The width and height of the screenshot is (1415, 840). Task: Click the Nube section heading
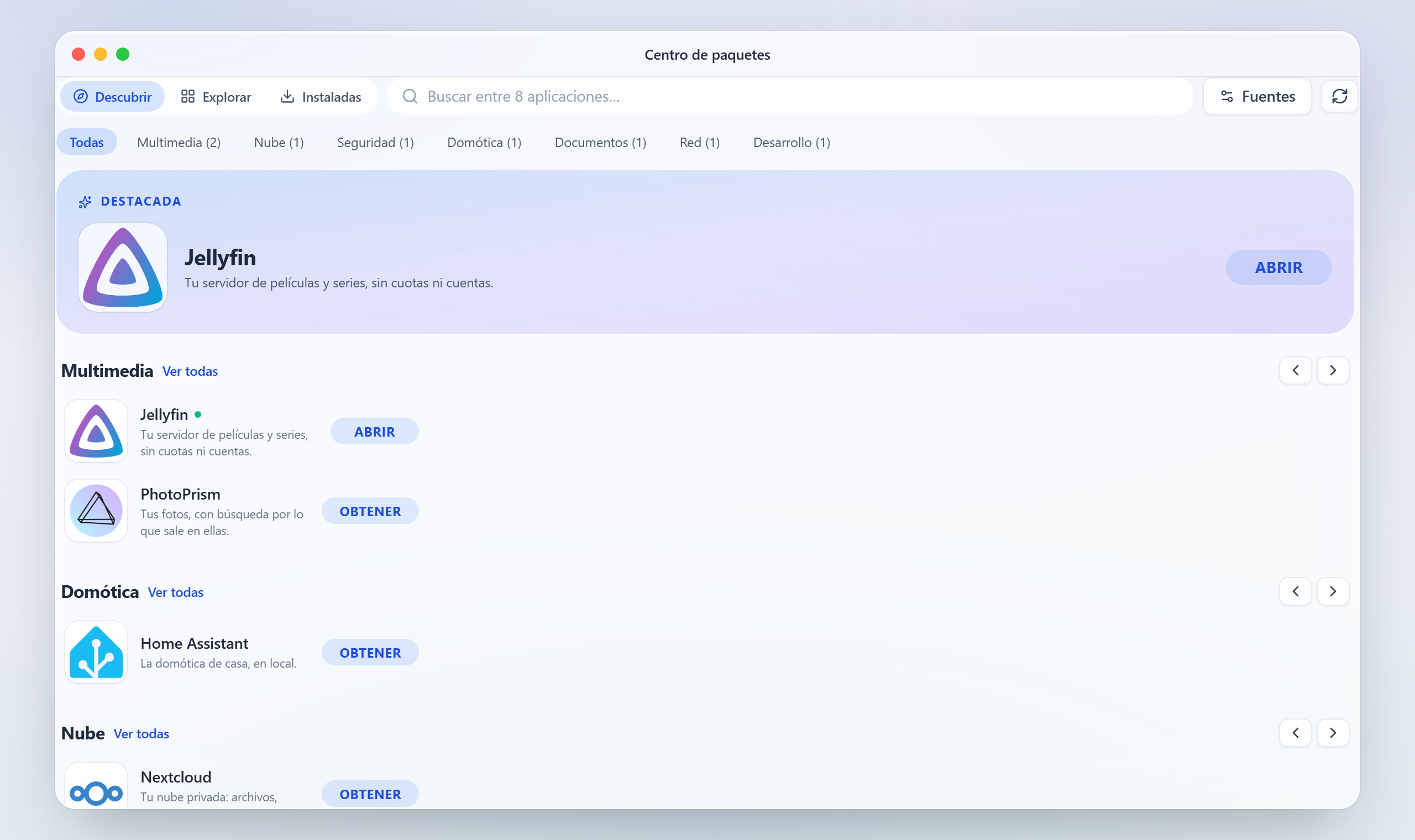[83, 733]
